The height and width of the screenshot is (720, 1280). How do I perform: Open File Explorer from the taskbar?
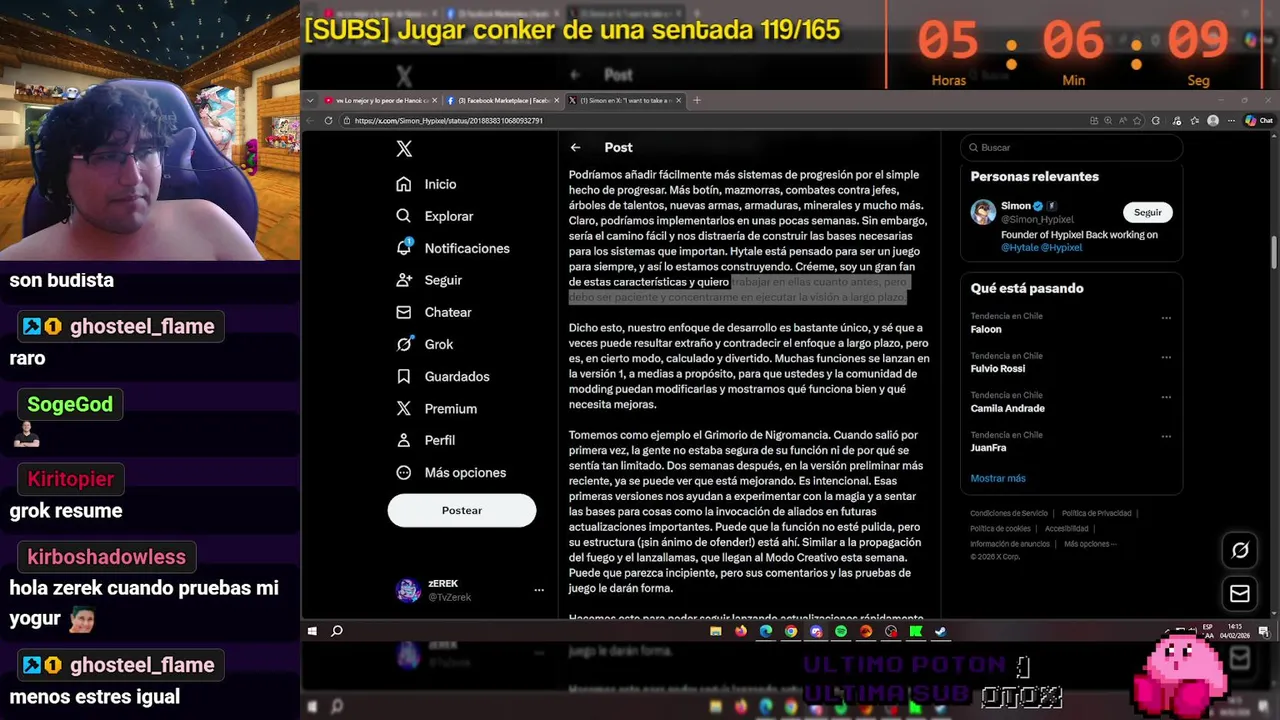tap(715, 631)
